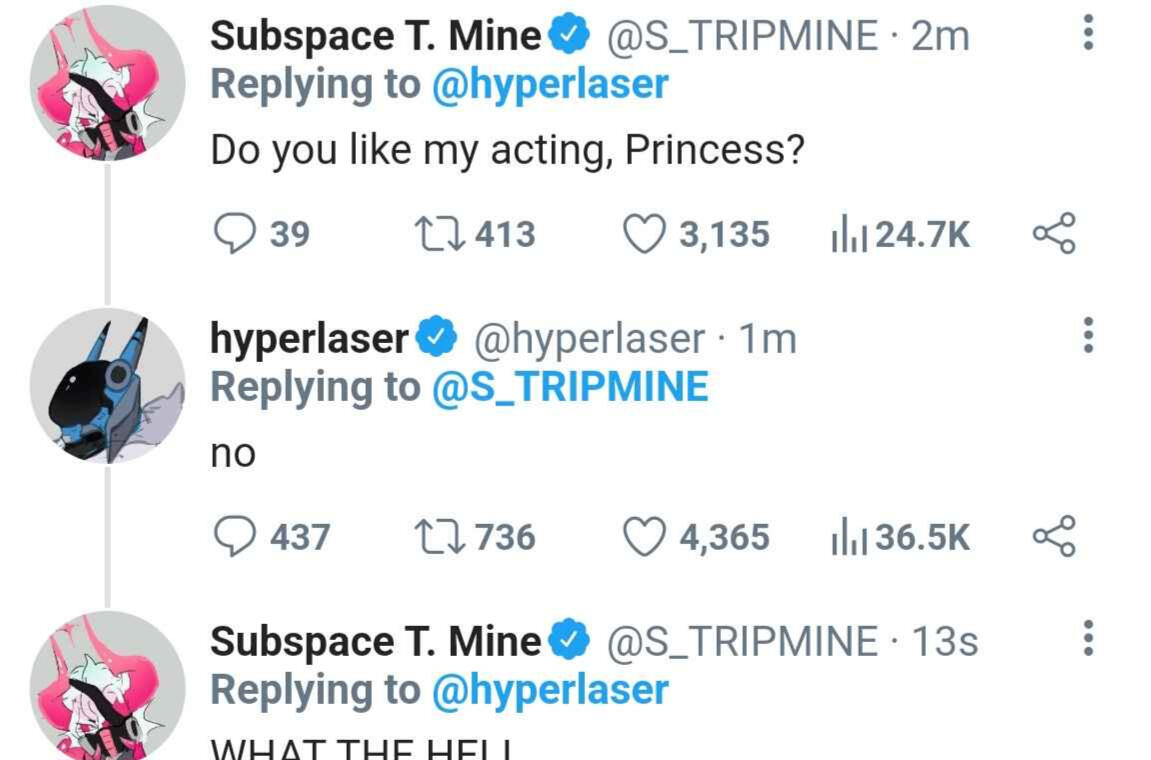
Task: Like the tweet with 3,135 likes
Action: 645,234
